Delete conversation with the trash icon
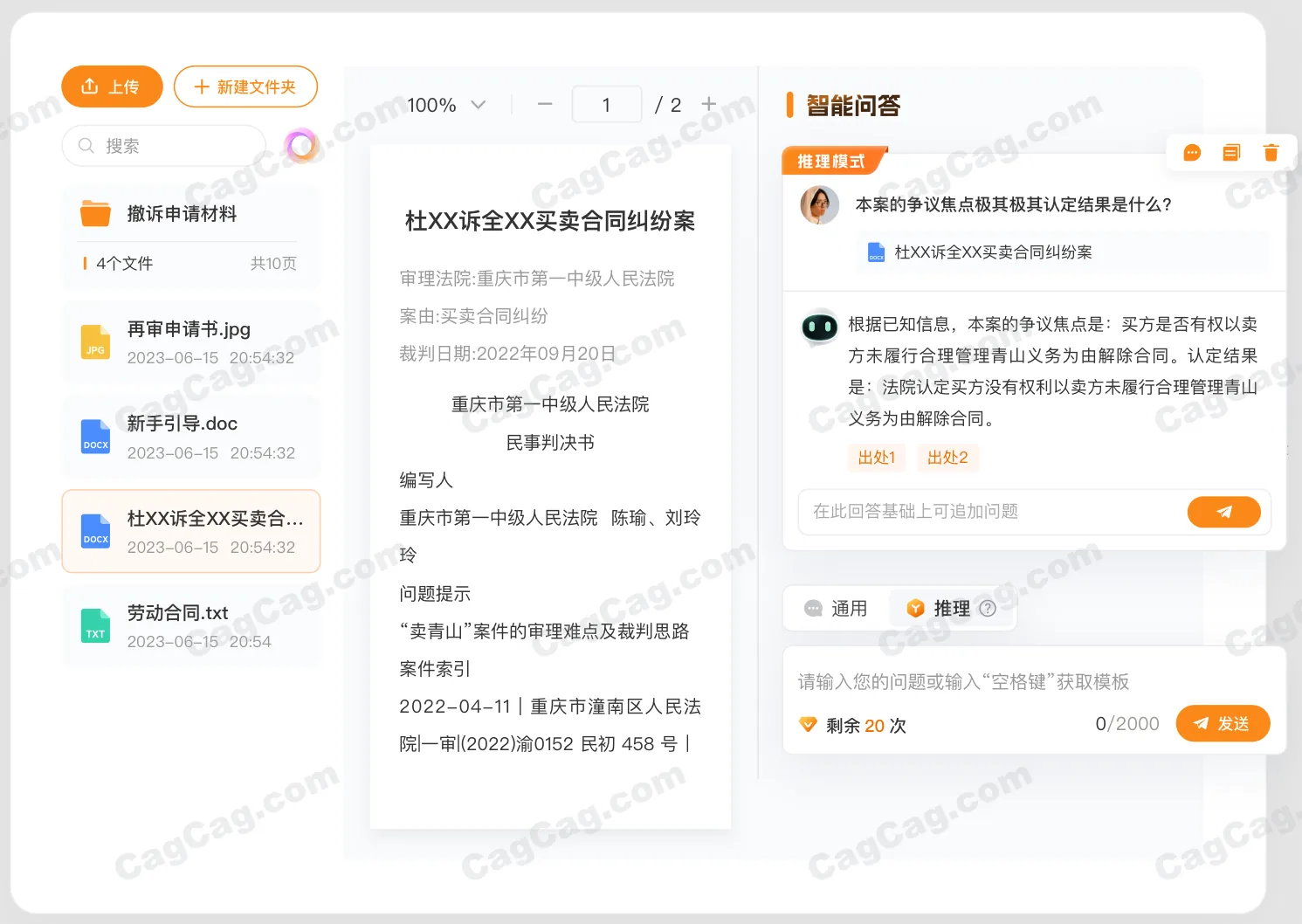The height and width of the screenshot is (924, 1302). (1271, 153)
